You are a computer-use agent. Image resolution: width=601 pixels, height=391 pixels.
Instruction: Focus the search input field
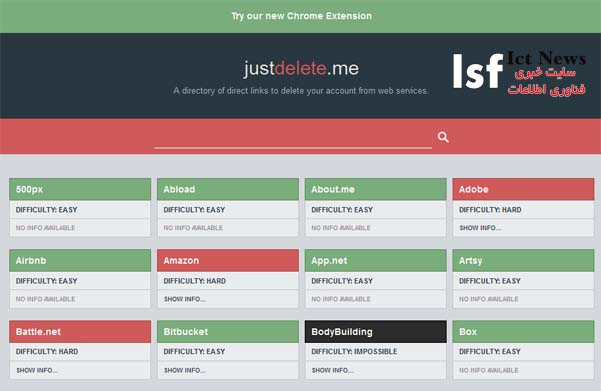[x=293, y=138]
